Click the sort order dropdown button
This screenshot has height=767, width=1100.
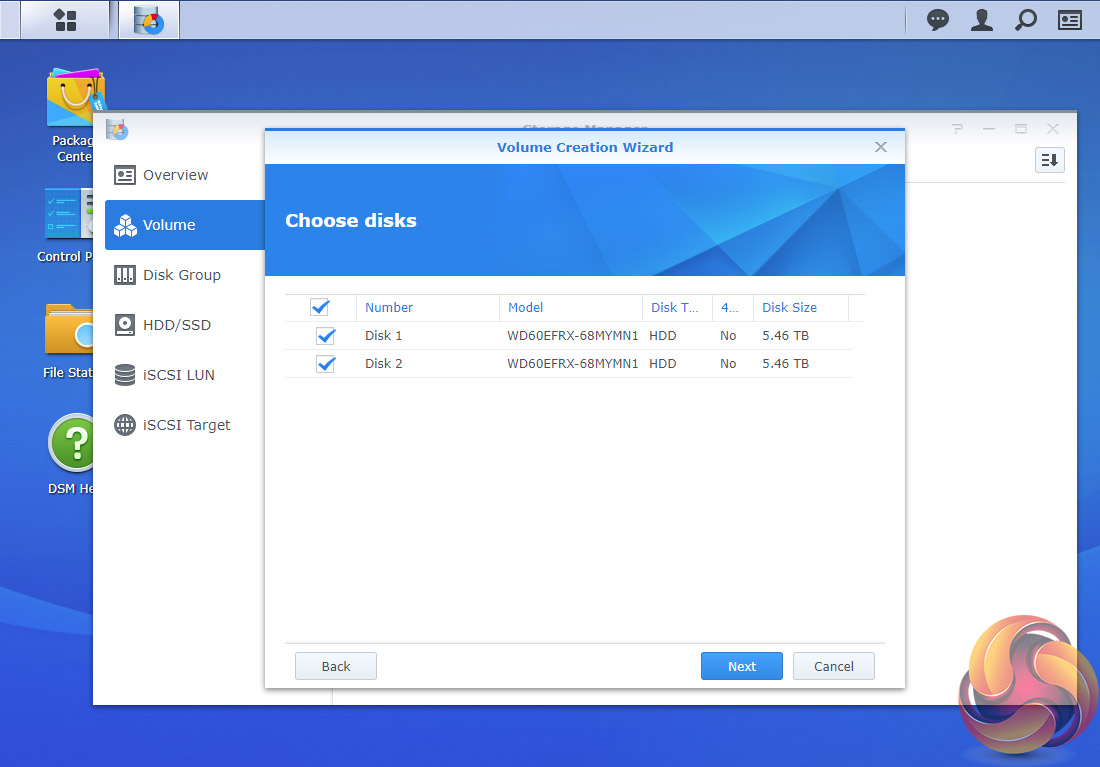[1049, 160]
